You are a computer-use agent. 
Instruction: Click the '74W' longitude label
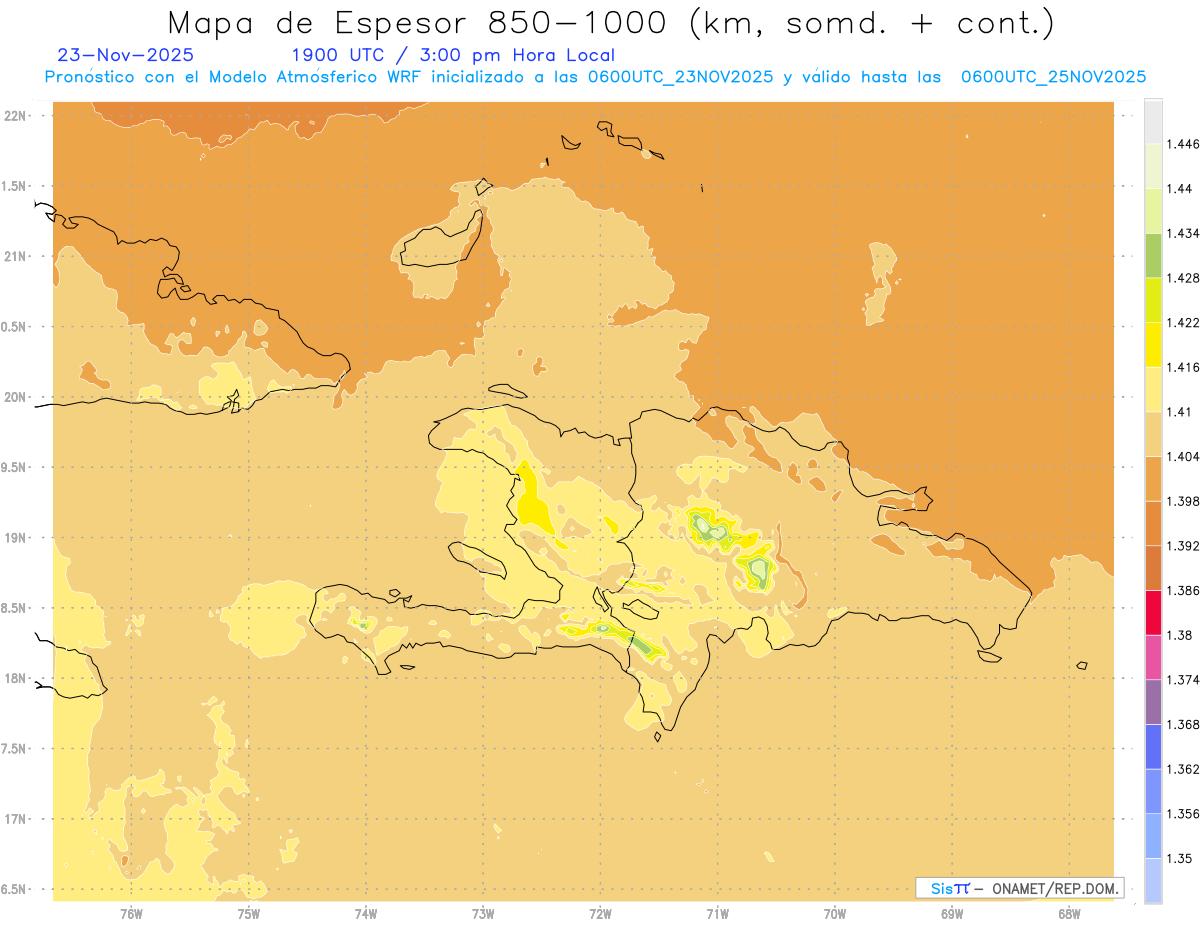[x=366, y=913]
